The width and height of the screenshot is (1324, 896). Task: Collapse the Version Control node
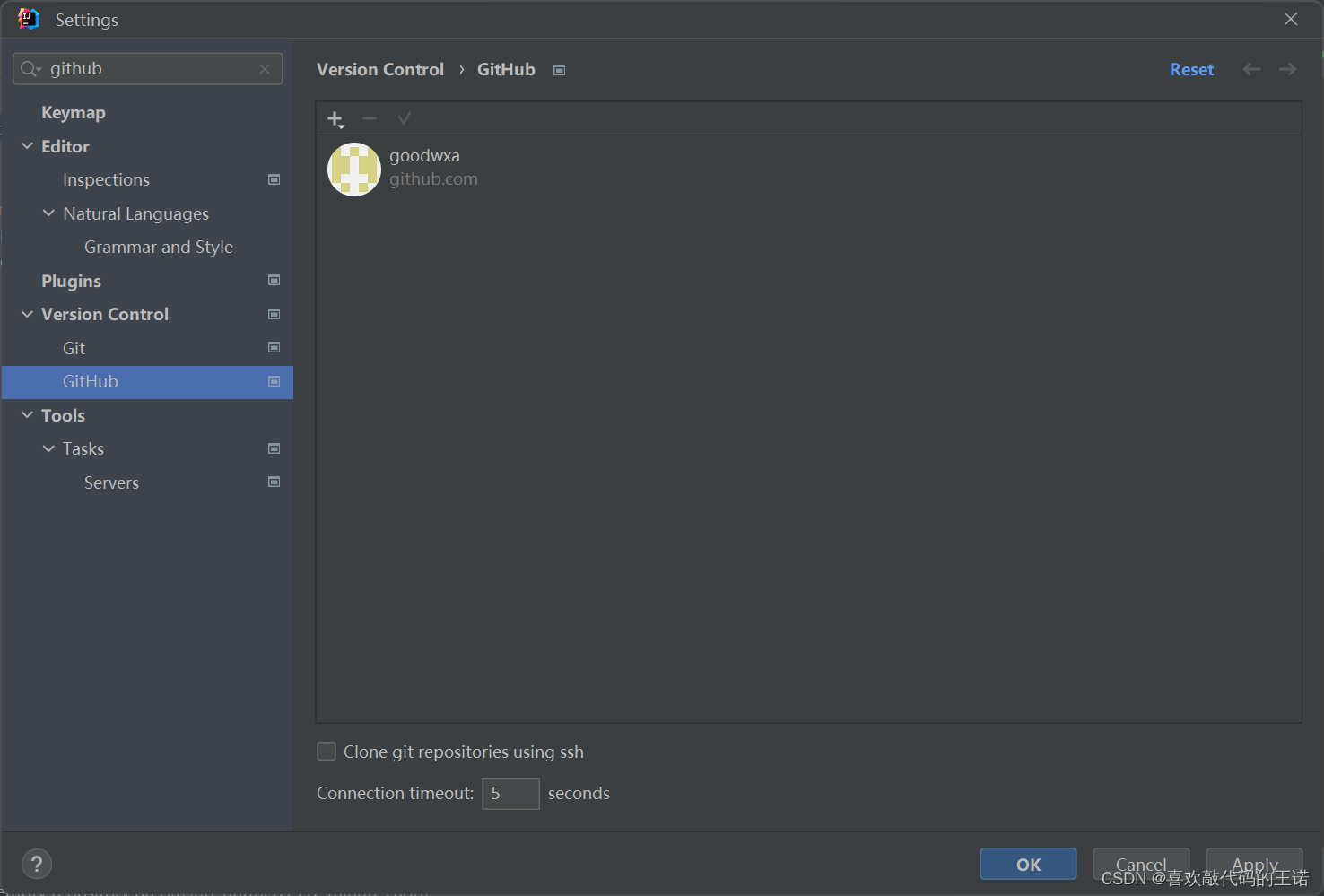27,314
